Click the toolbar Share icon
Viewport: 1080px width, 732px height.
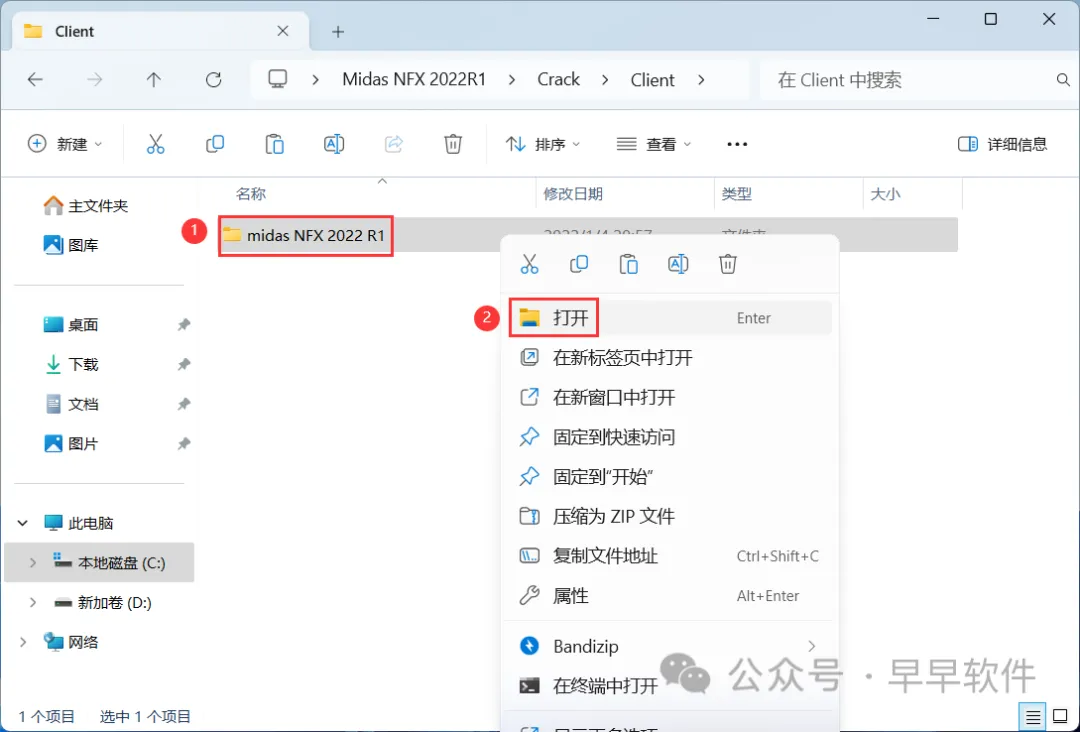(x=393, y=144)
